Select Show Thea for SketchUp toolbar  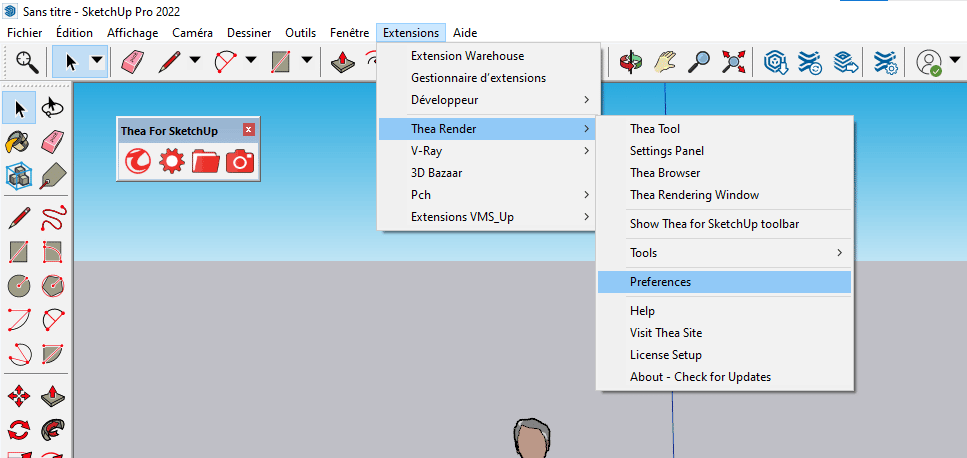[x=724, y=224]
